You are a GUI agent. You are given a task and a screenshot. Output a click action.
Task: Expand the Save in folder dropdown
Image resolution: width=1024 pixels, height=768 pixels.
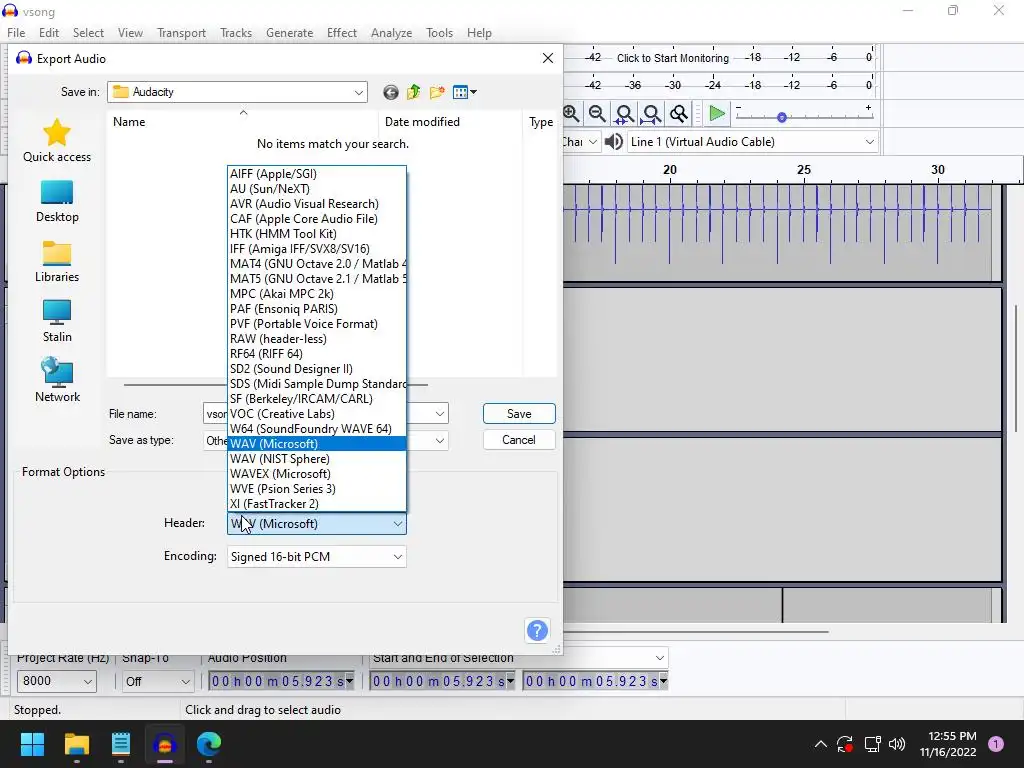359,92
